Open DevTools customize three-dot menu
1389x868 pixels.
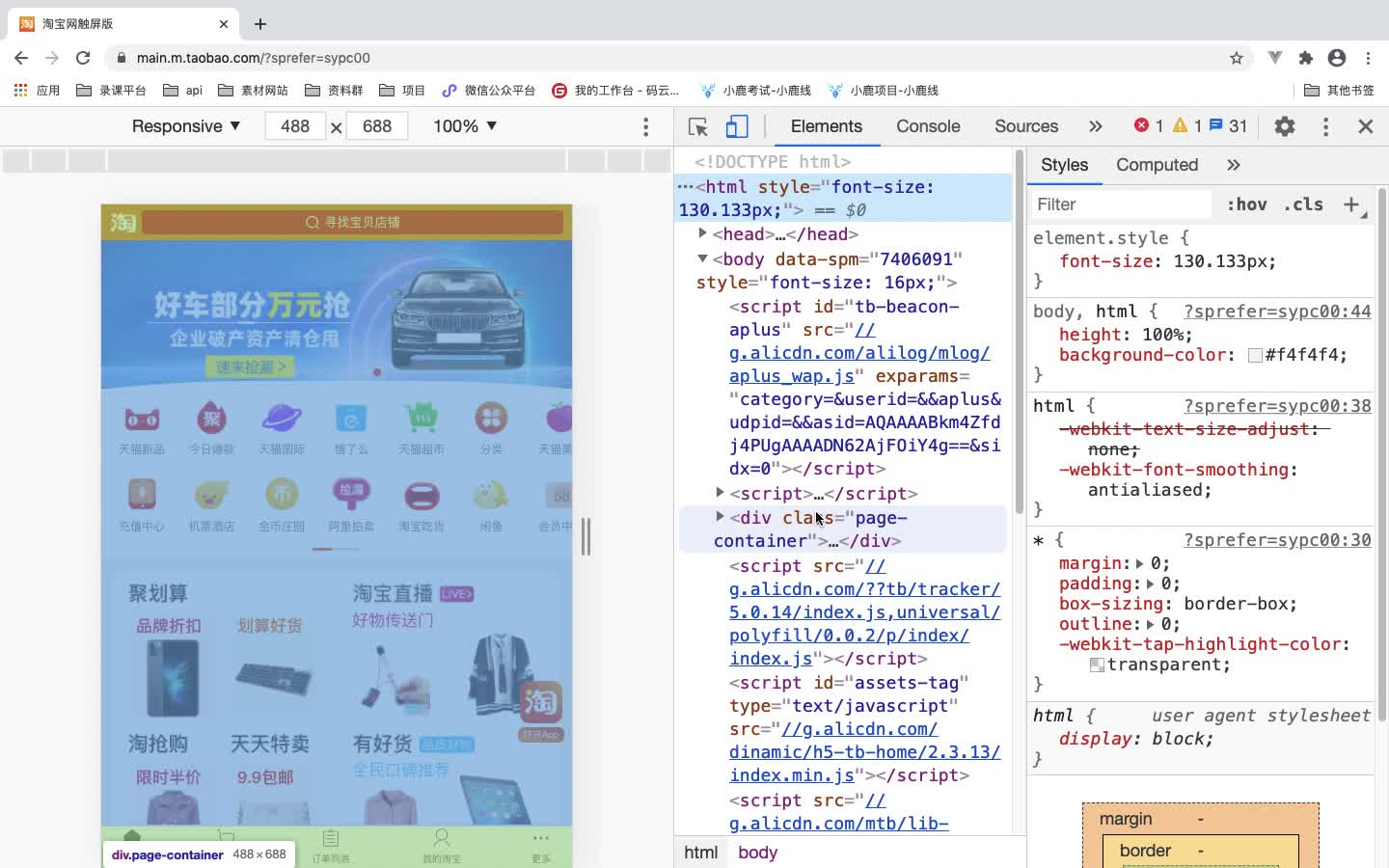[1325, 126]
